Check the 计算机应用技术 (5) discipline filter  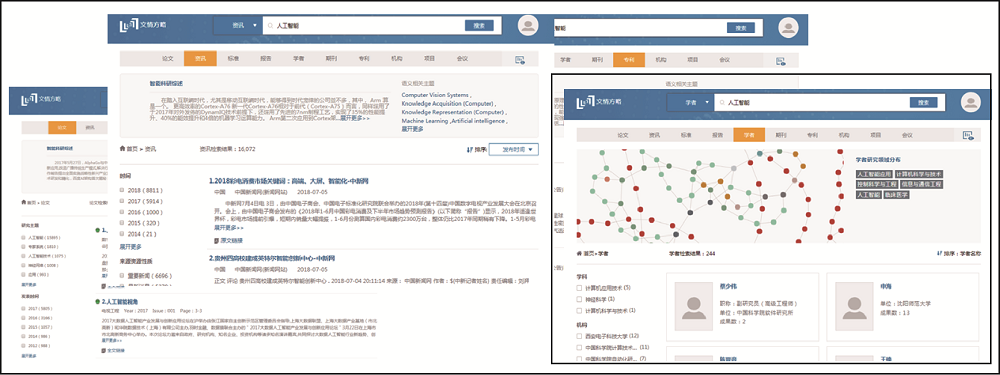coord(579,288)
